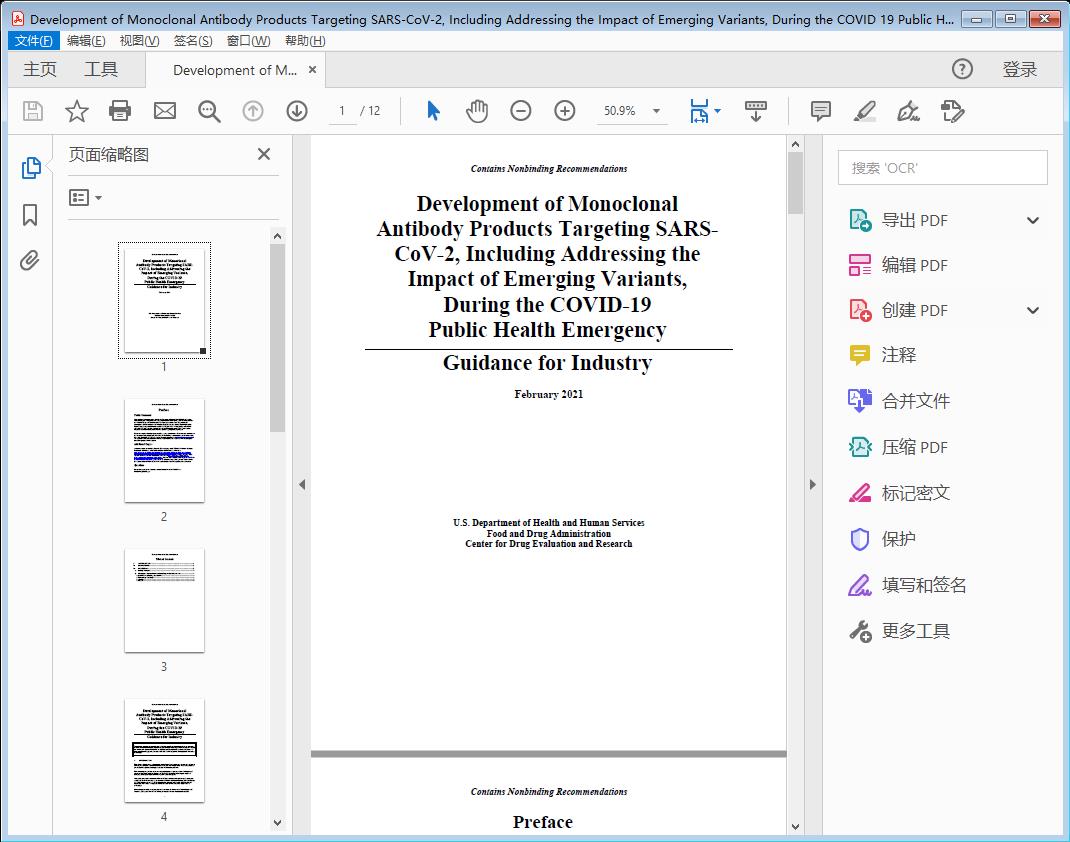
Task: Select the page 2 thumbnail
Action: click(164, 451)
